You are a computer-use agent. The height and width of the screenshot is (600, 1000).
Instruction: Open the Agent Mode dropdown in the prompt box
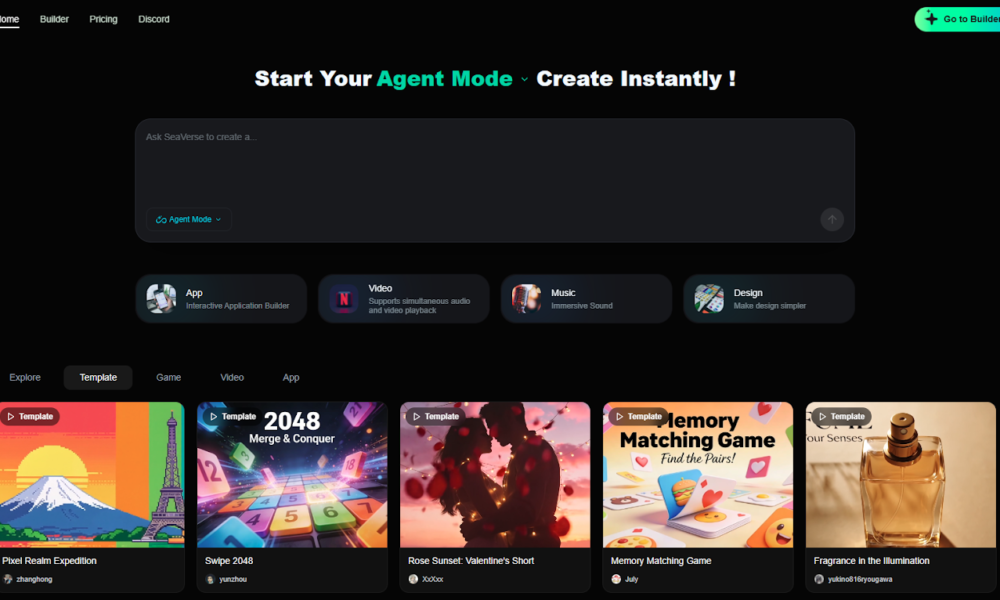click(x=189, y=219)
